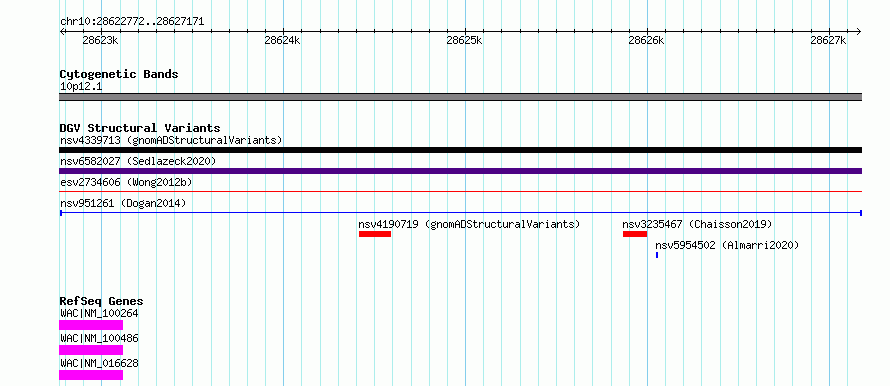Image resolution: width=890 pixels, height=386 pixels.
Task: Open the esv2734606 (Wong2012b) label
Action: [x=126, y=182]
